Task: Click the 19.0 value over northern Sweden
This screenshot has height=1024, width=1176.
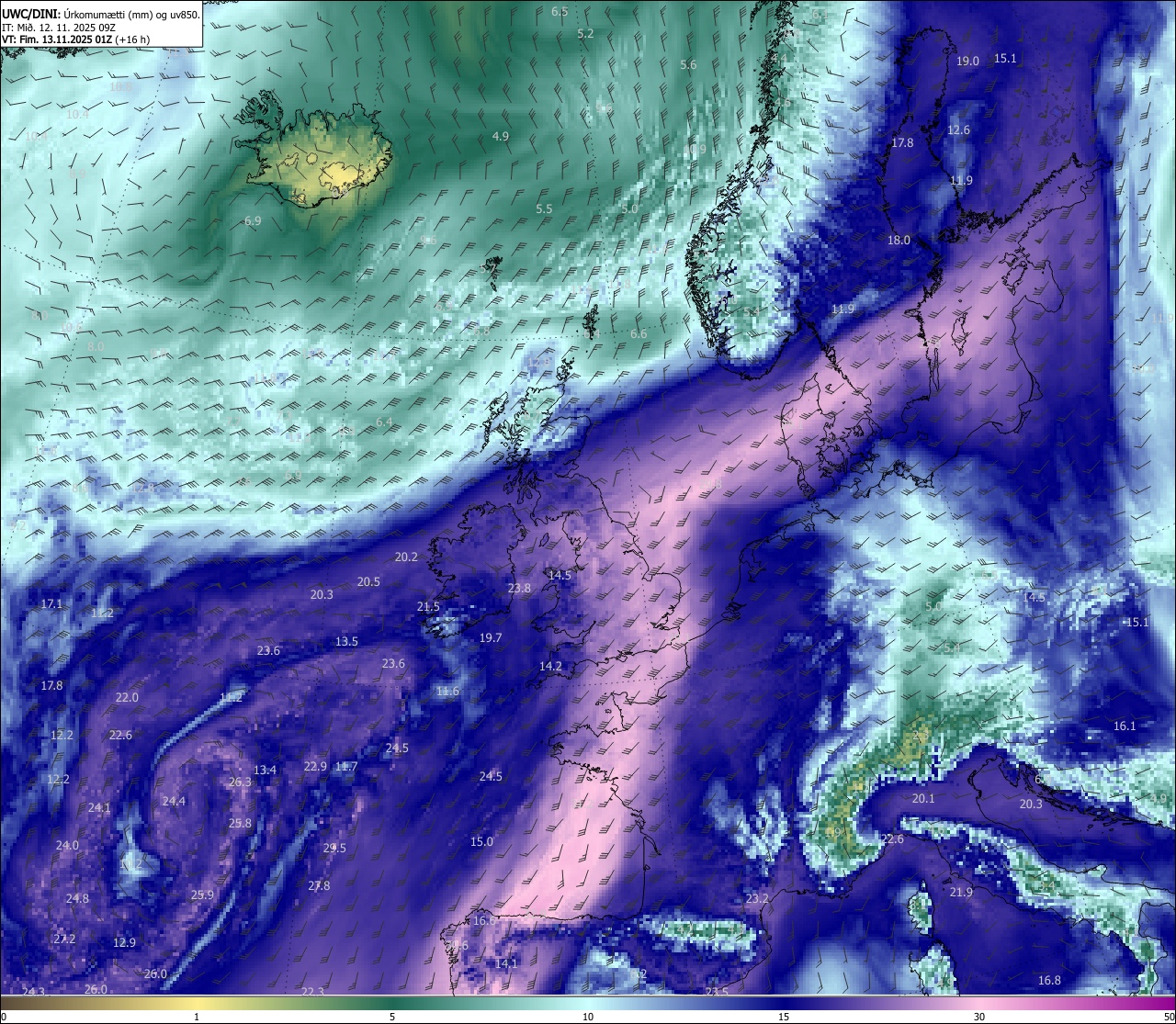Action: (967, 61)
